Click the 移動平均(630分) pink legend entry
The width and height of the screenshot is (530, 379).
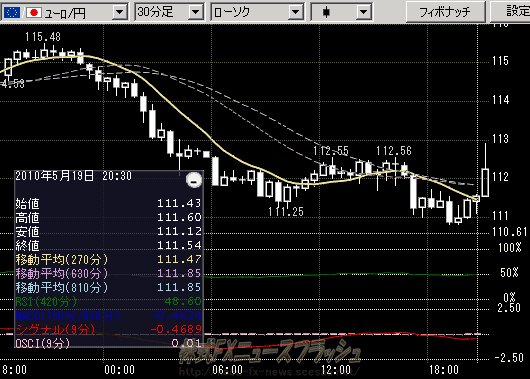[62, 274]
